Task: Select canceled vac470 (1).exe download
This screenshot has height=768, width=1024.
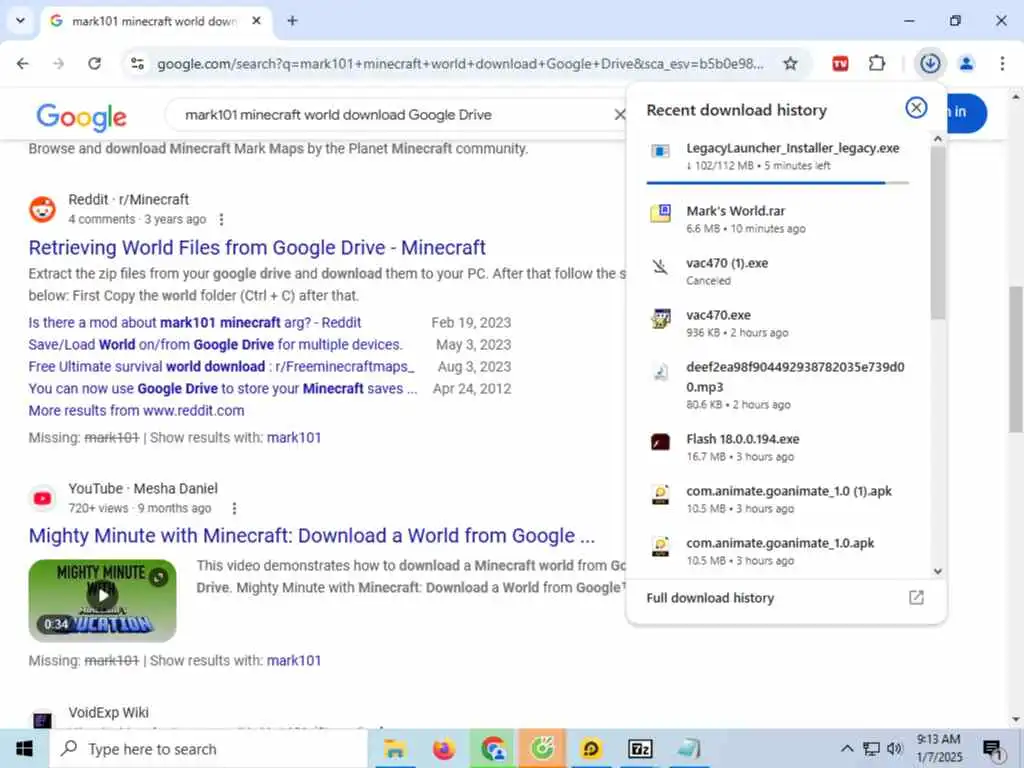Action: click(x=778, y=271)
